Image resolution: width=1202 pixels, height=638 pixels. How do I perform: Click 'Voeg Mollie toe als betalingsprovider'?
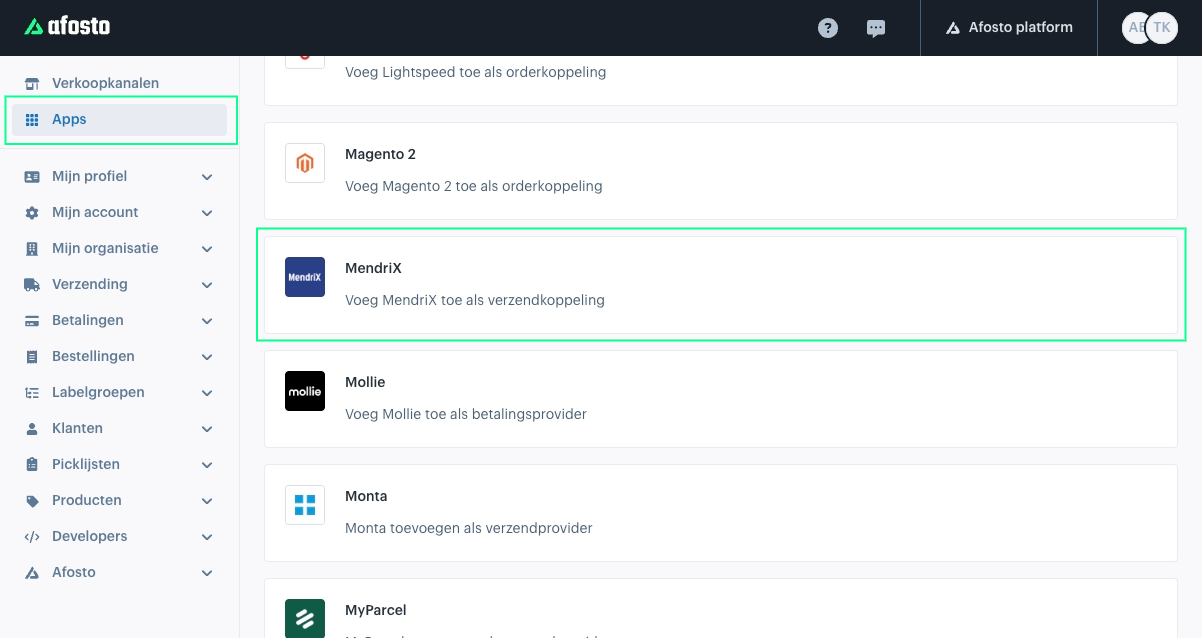pos(466,414)
